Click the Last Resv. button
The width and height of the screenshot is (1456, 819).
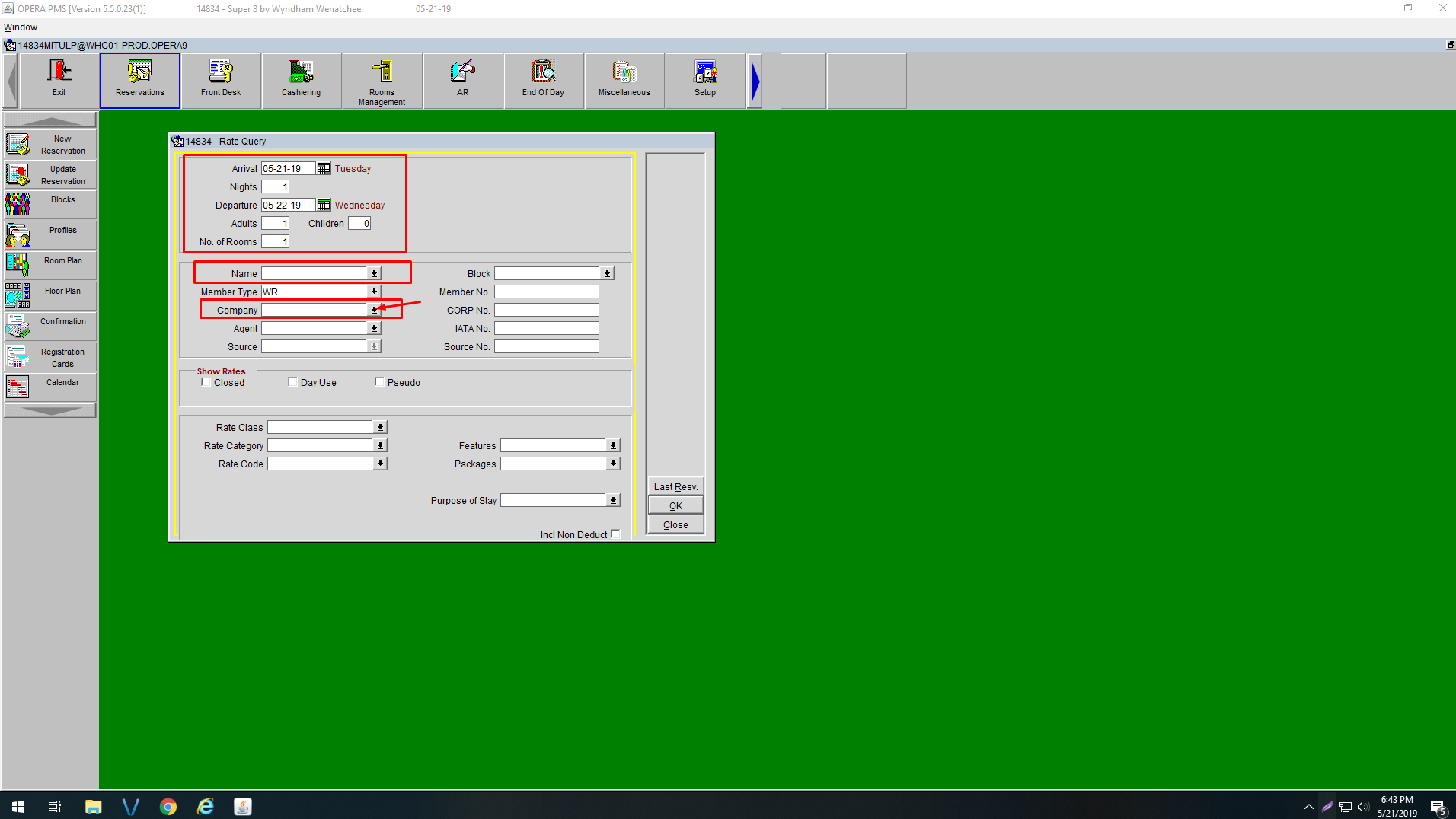(675, 487)
